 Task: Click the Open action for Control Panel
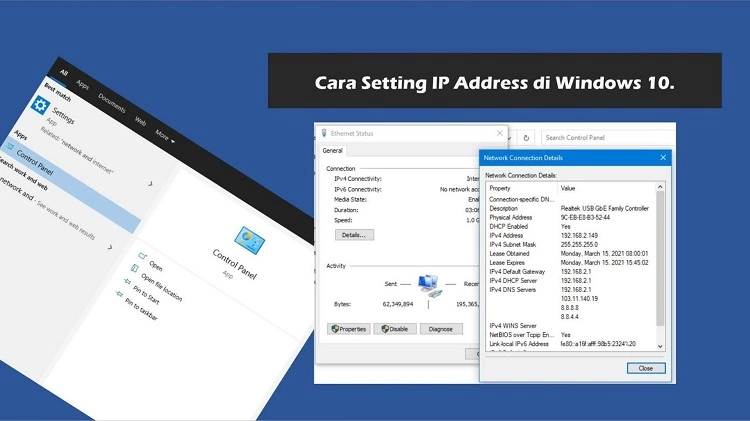(156, 265)
